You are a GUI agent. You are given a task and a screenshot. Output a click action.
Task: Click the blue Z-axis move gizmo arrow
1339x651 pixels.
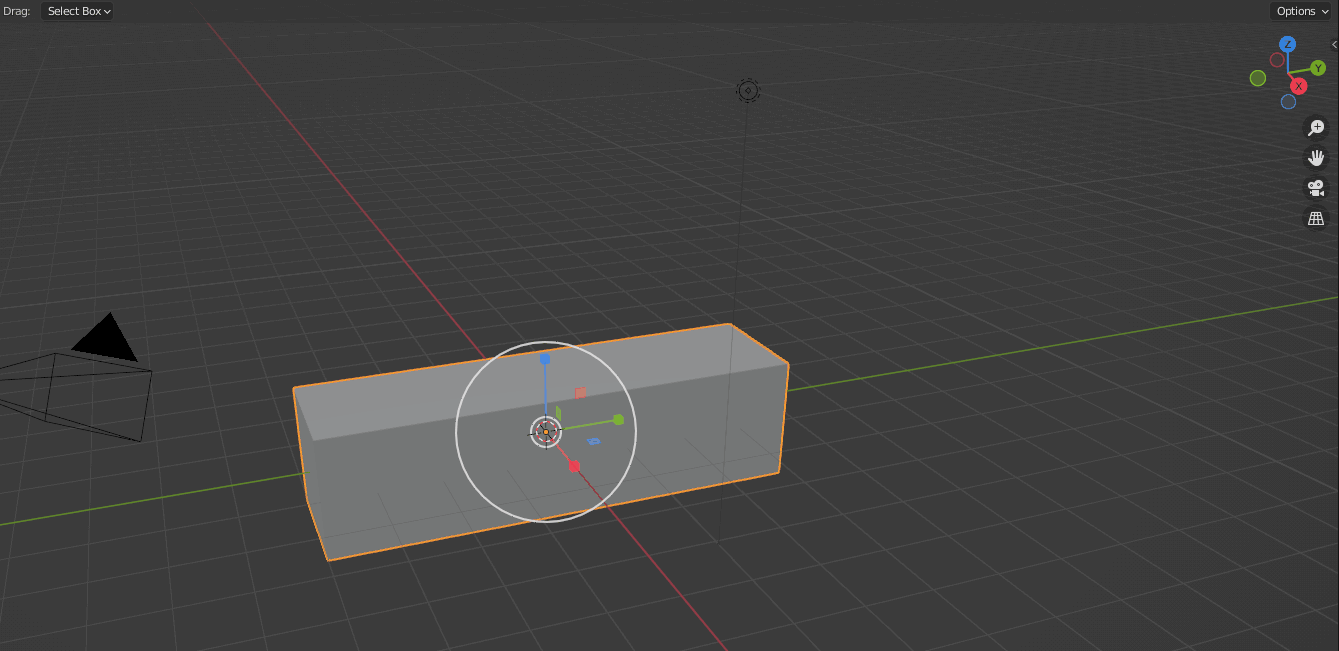point(546,358)
